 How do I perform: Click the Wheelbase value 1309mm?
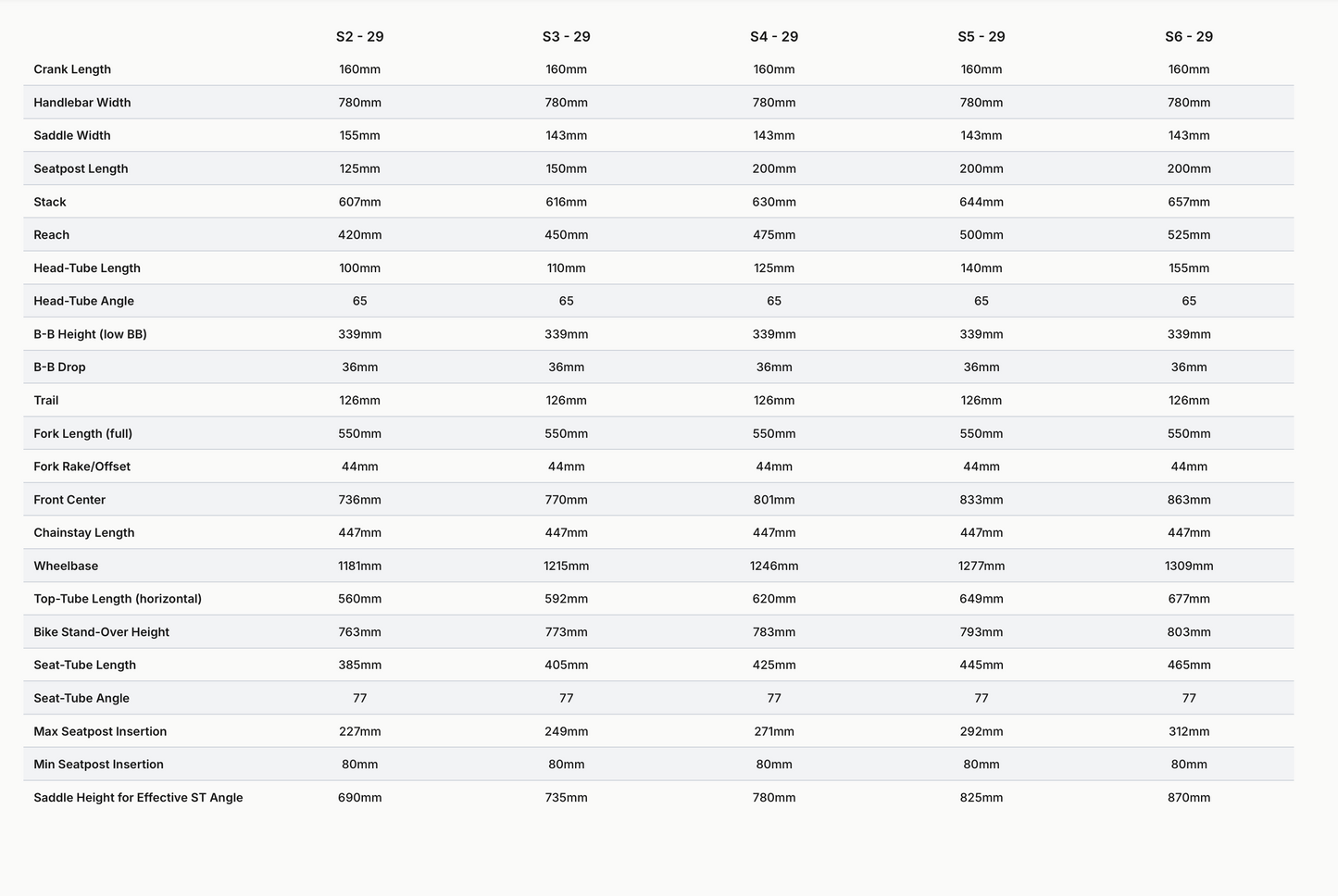click(1189, 566)
